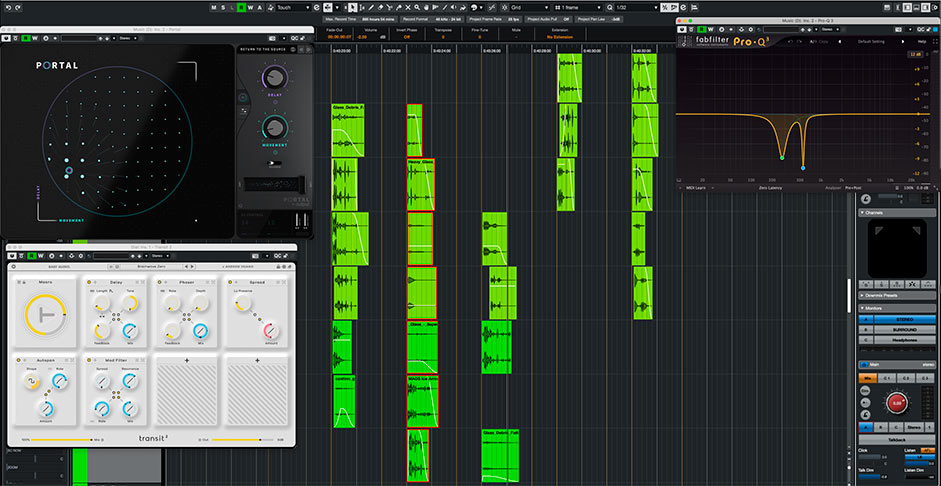Select the hand Comp tool
The image size is (941, 486).
(427, 7)
